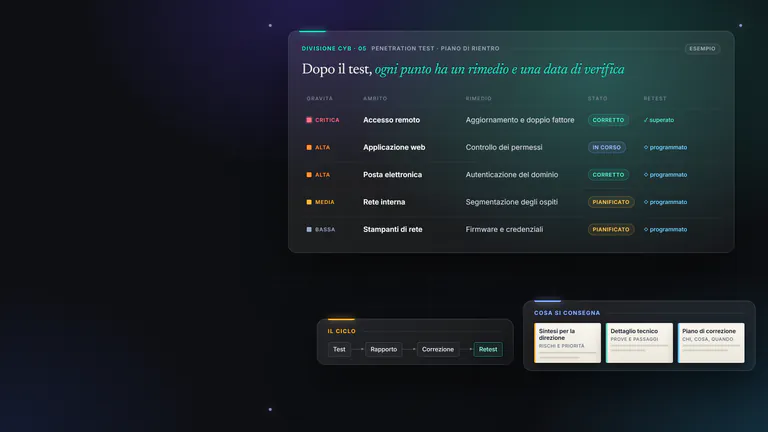
Task: Click the blue BASSA severity square
Action: [309, 229]
